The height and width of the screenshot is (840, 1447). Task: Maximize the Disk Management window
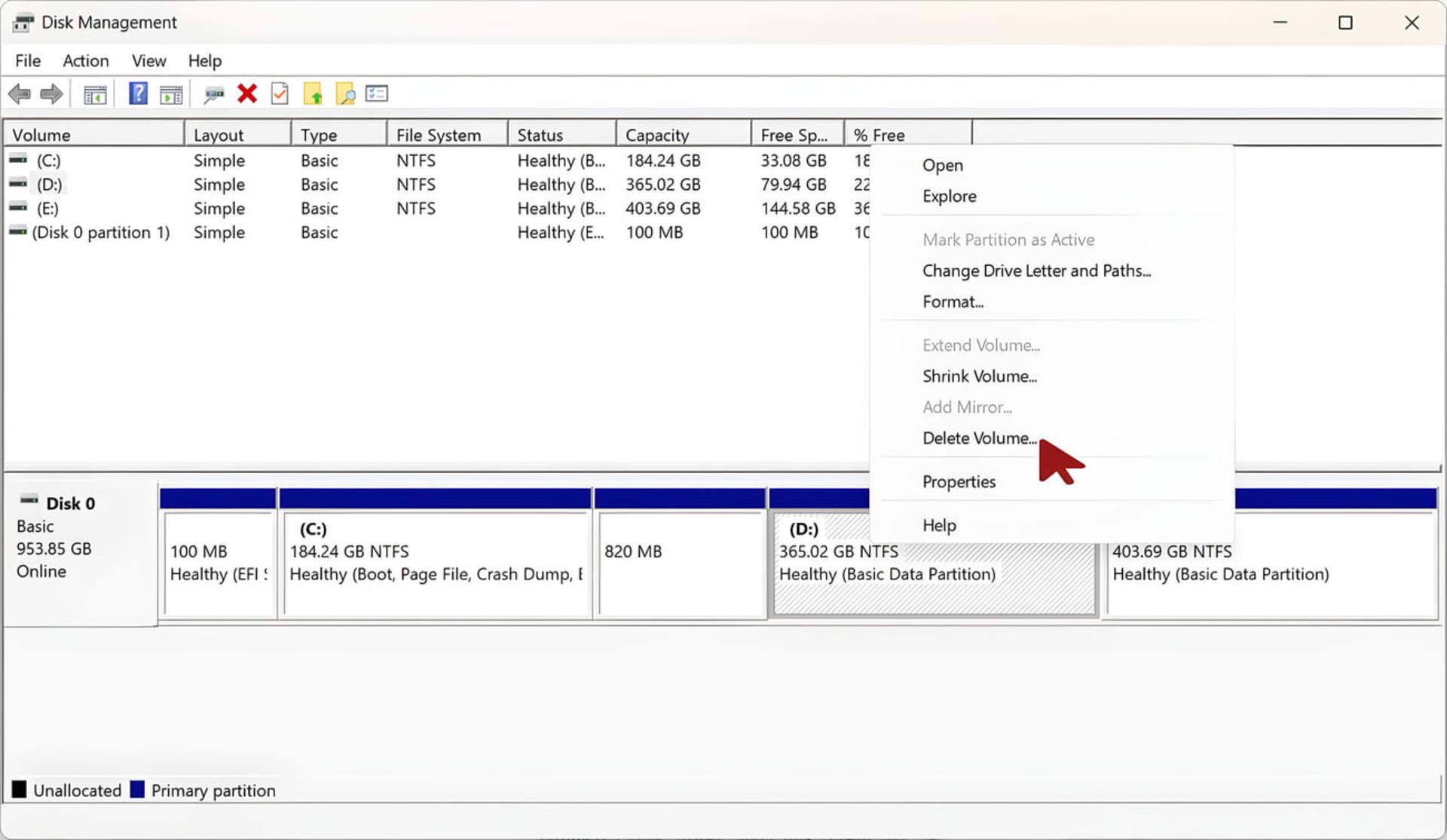point(1345,23)
